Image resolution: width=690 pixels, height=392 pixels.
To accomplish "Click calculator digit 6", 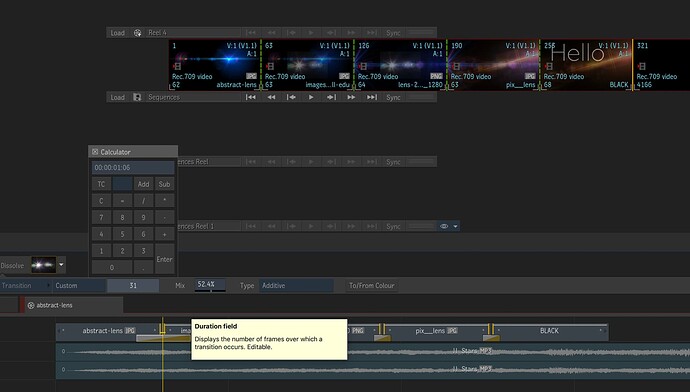I will pyautogui.click(x=143, y=234).
